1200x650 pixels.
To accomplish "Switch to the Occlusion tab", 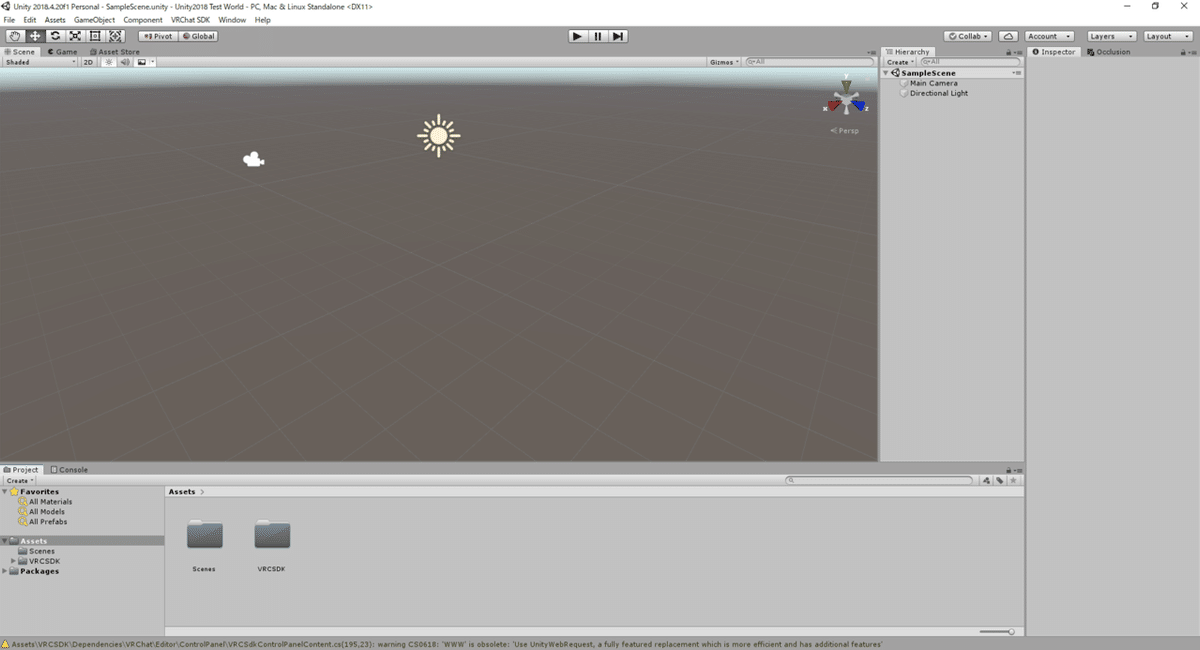I will [1109, 52].
